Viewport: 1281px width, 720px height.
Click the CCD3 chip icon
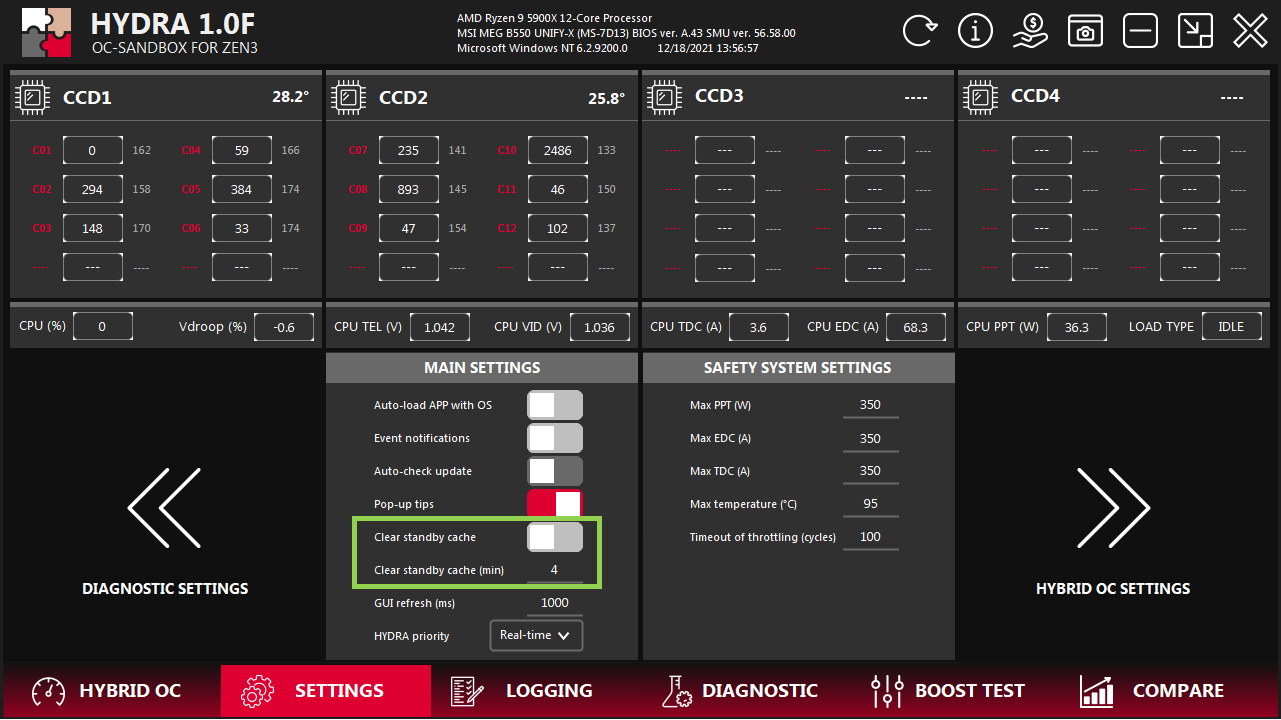coord(665,97)
